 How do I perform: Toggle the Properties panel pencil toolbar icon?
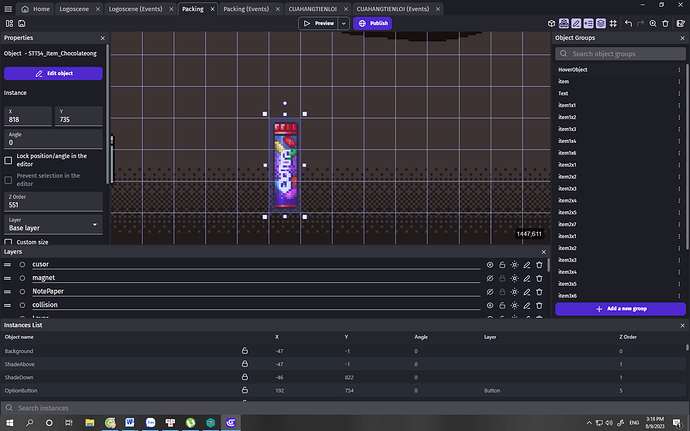pos(576,23)
